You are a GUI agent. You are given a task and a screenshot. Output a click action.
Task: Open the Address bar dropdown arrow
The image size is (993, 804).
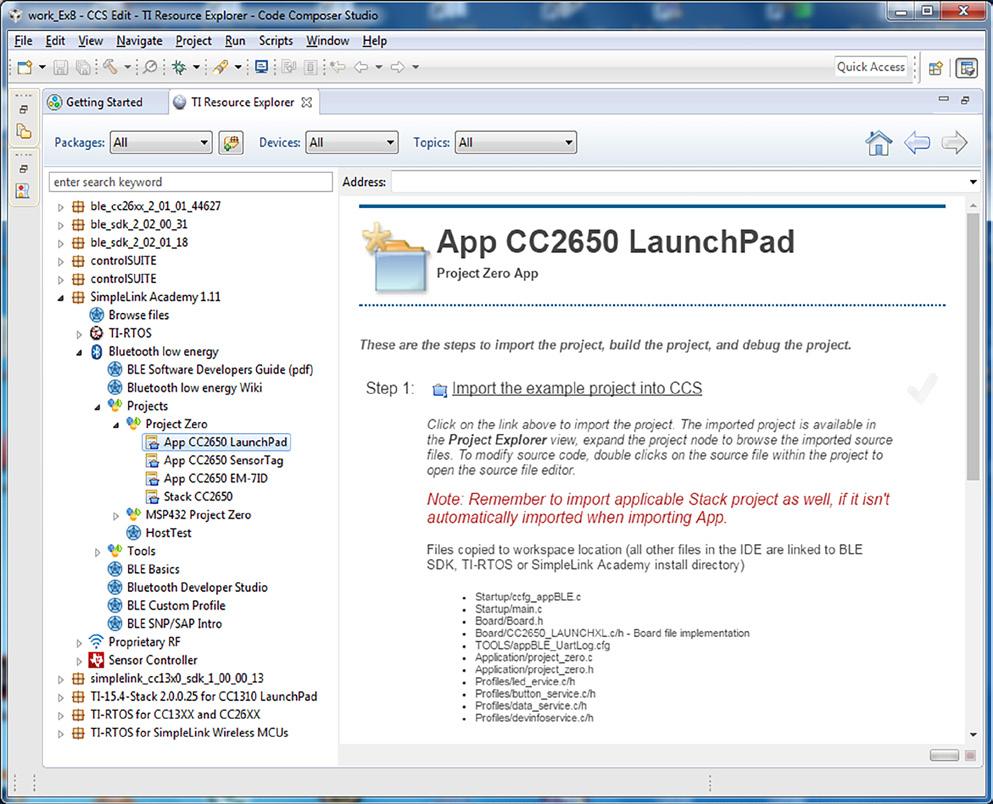click(973, 182)
